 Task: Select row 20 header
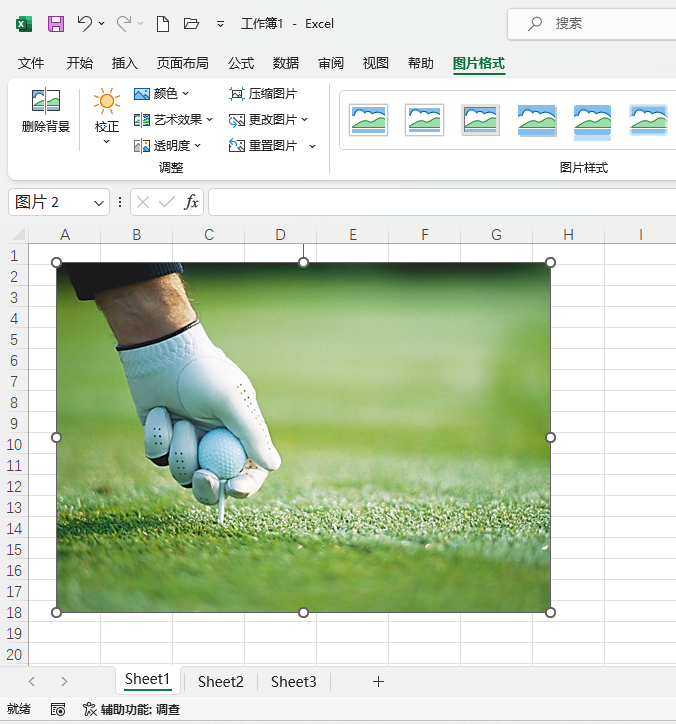click(14, 654)
